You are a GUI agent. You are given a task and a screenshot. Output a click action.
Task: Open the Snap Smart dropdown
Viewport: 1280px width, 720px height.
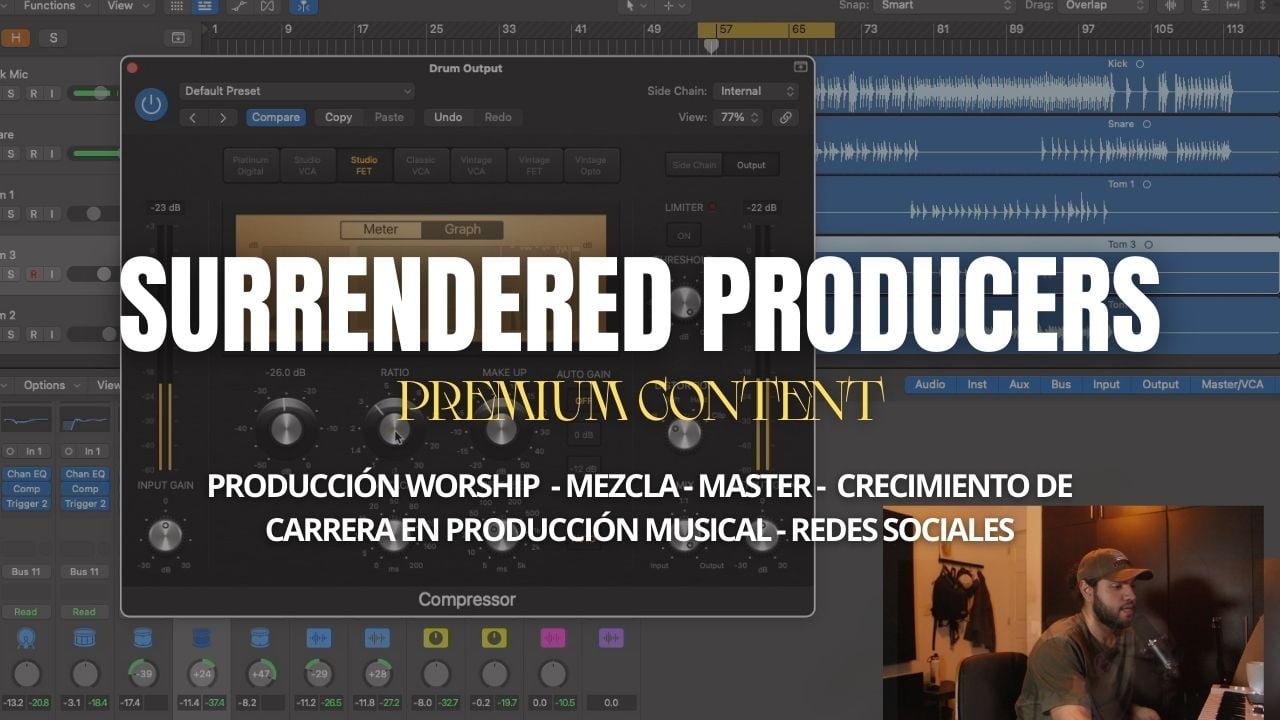944,6
